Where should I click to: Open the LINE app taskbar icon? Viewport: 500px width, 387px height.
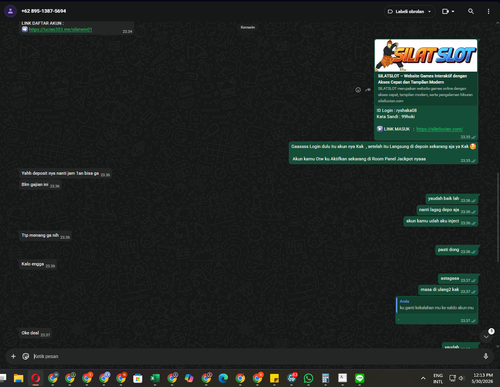359,378
